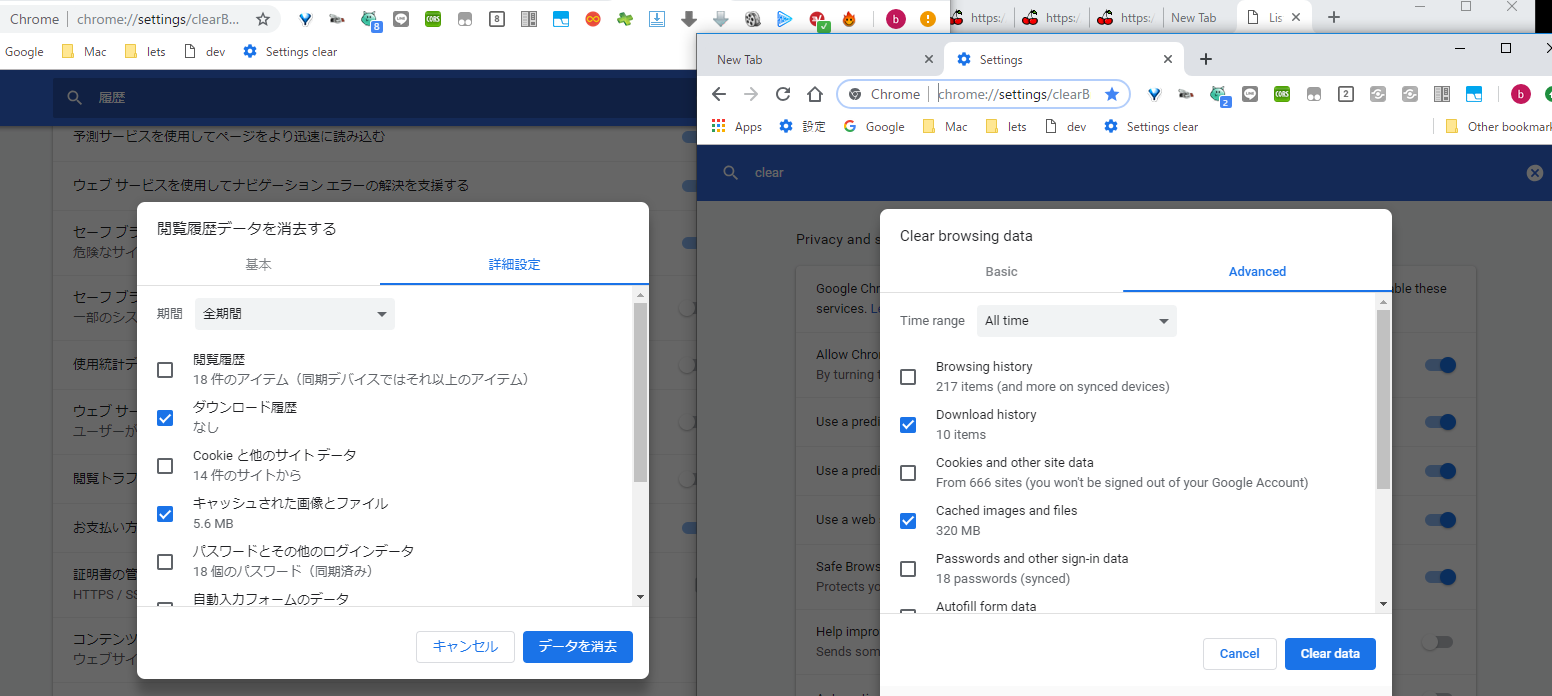The image size is (1552, 696).
Task: Go back using the right window's back arrow
Action: (x=718, y=94)
